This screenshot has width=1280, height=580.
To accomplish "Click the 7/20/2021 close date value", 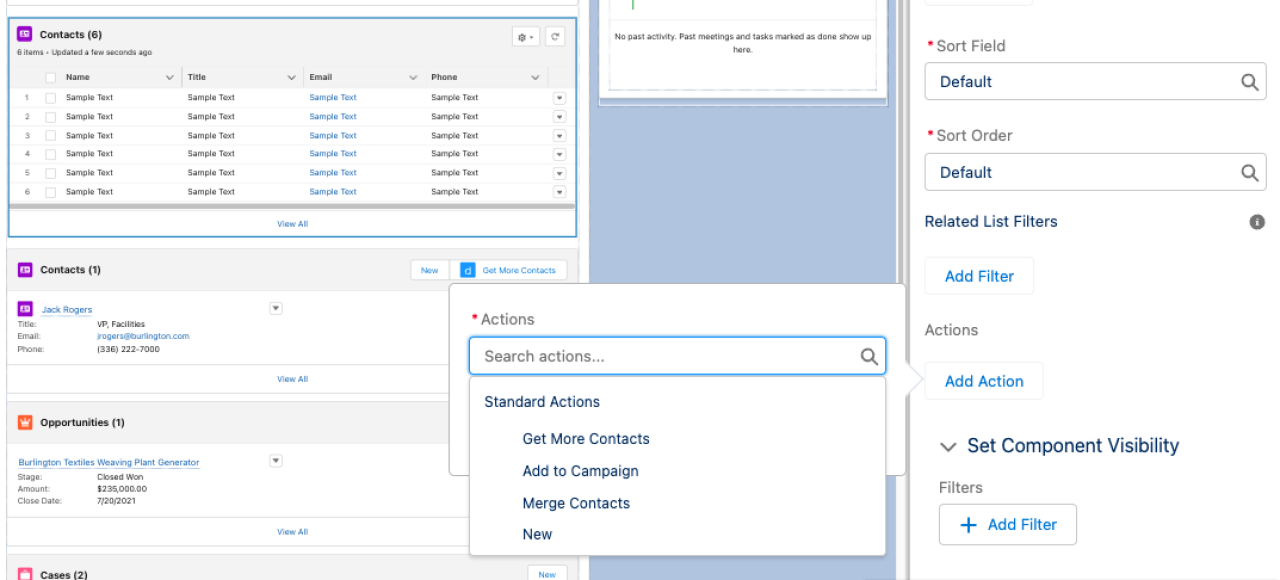I will 116,501.
